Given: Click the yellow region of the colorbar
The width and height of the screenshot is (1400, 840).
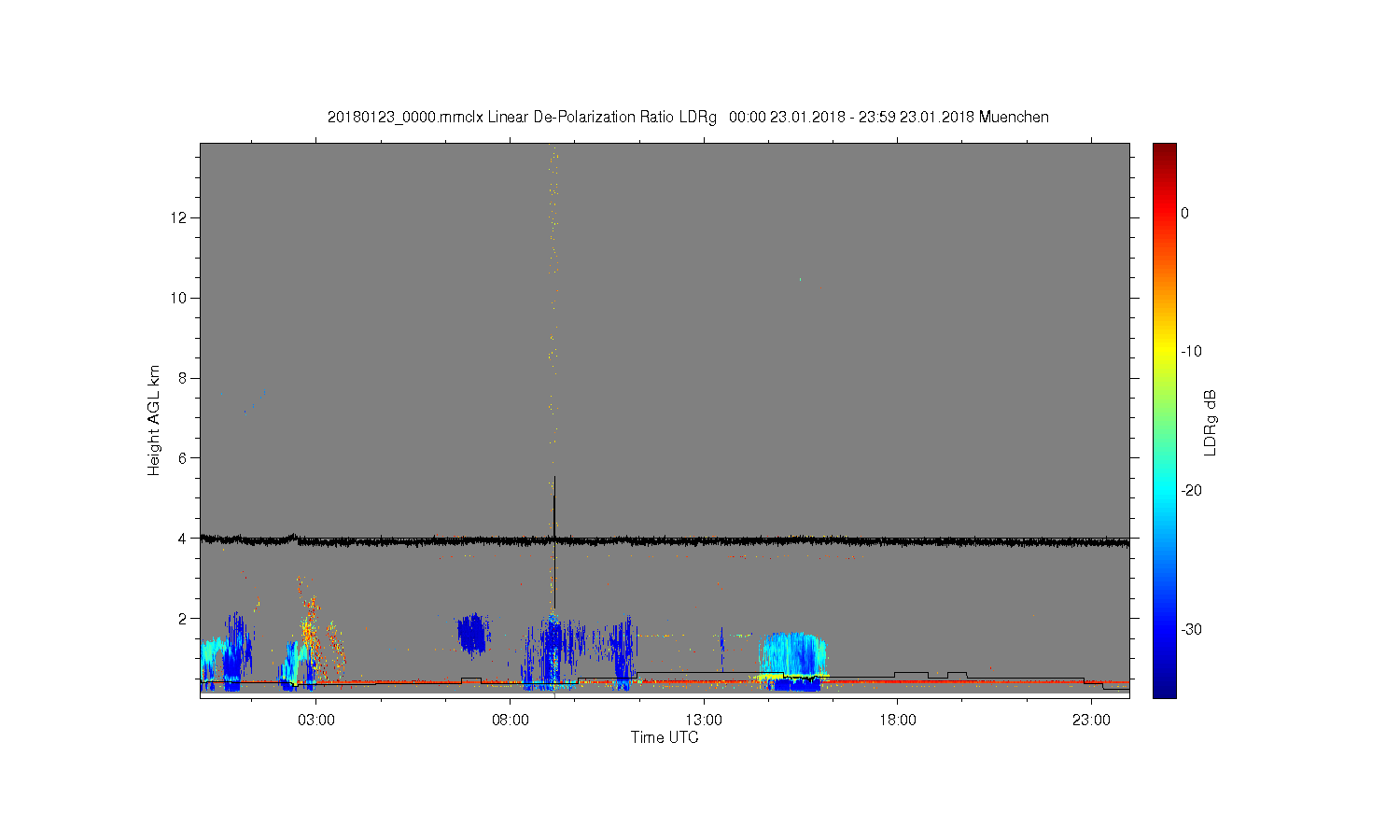Looking at the screenshot, I should pyautogui.click(x=1164, y=352).
